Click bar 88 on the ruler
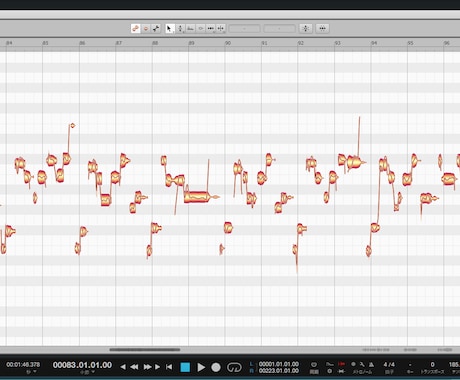This screenshot has width=460, height=380. 155,43
